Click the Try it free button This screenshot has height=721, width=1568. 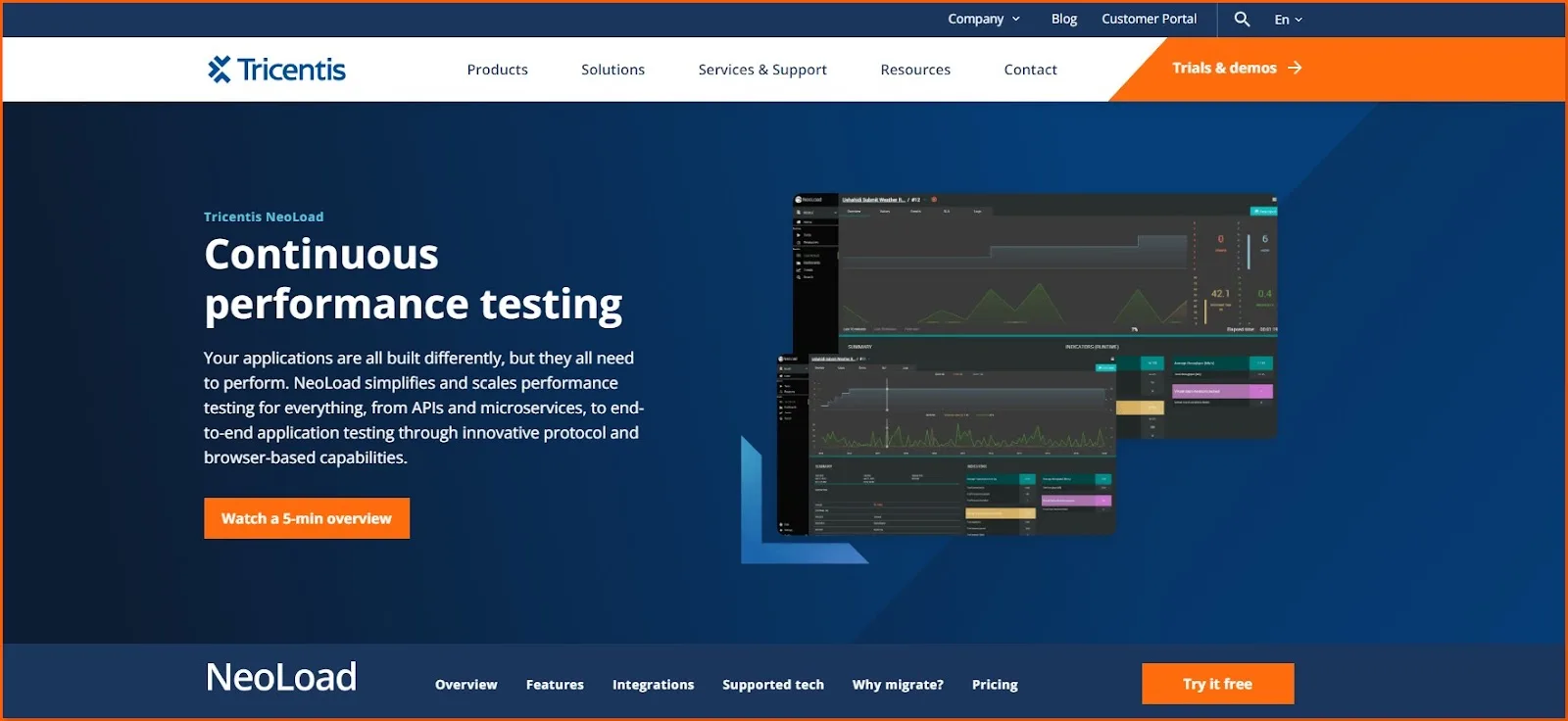tap(1217, 684)
